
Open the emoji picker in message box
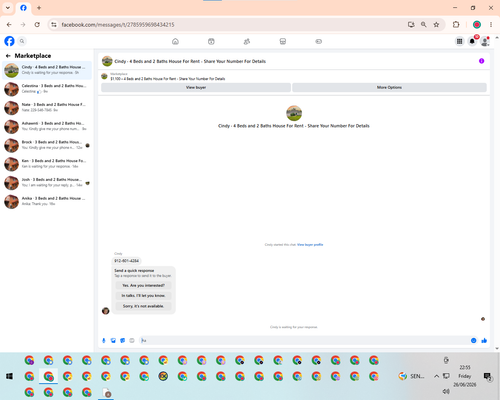[473, 340]
